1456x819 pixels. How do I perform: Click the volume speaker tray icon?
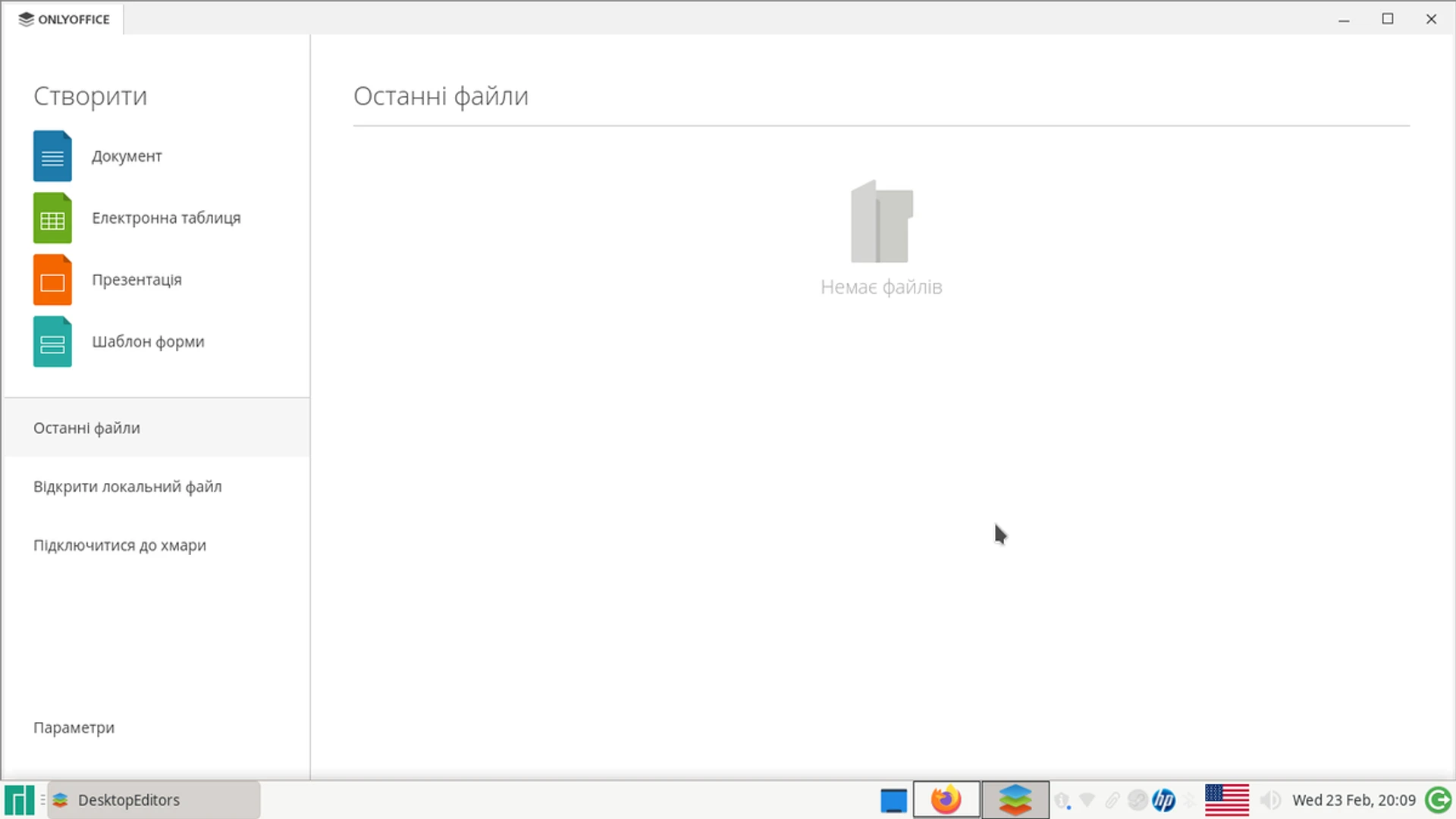[1270, 800]
